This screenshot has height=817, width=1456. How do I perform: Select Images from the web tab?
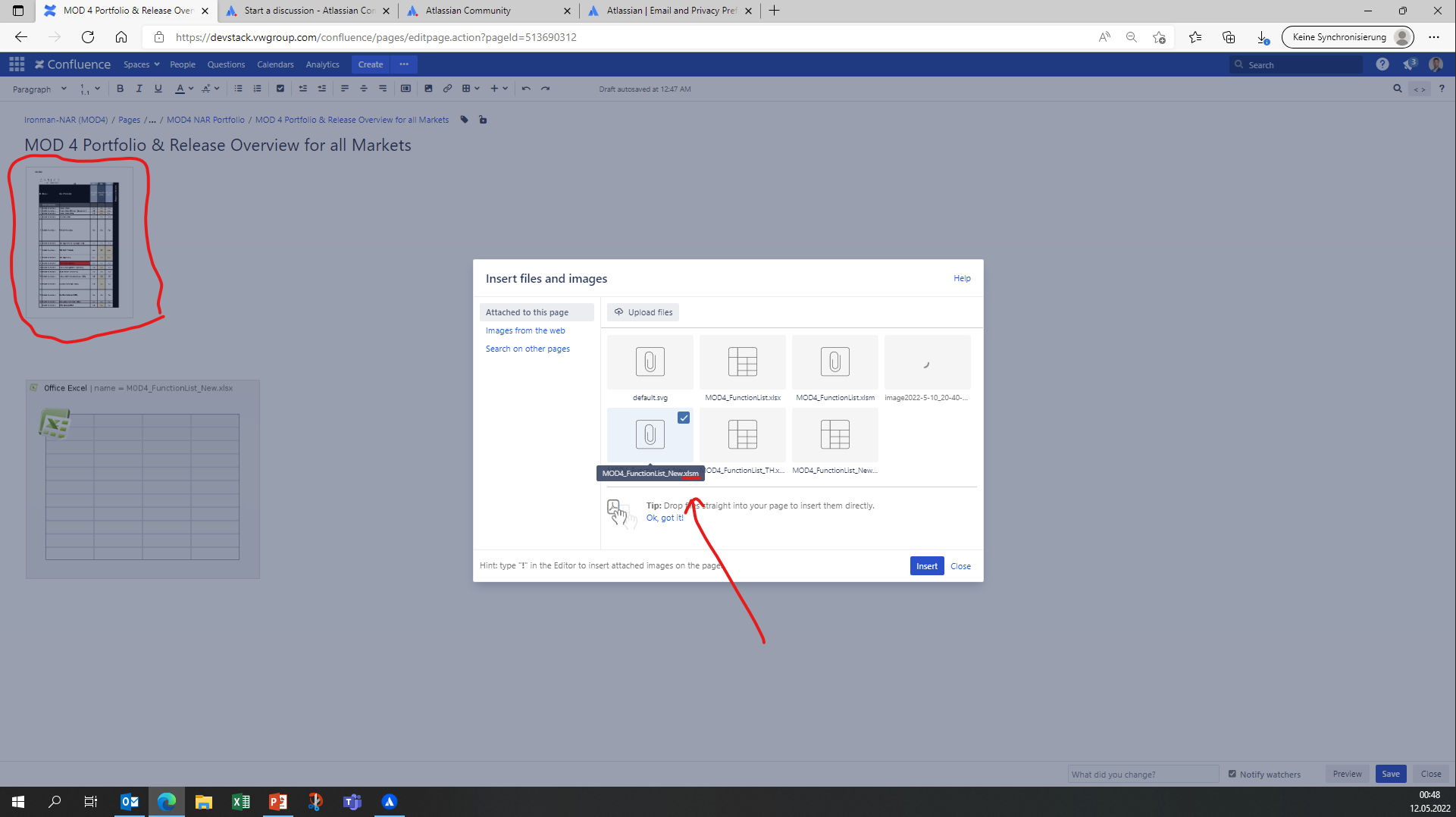coord(525,330)
